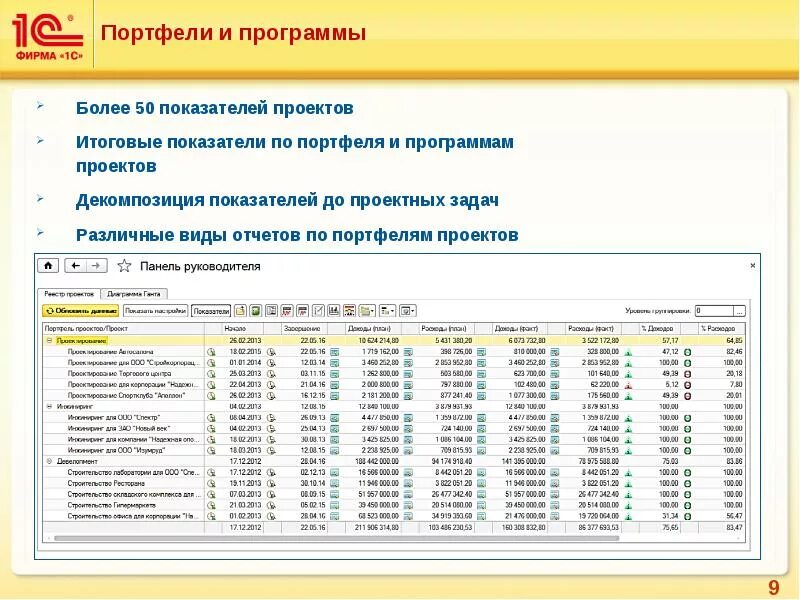Click clock icon beside Проектирование Автосалона name
The width and height of the screenshot is (800, 600).
(211, 352)
